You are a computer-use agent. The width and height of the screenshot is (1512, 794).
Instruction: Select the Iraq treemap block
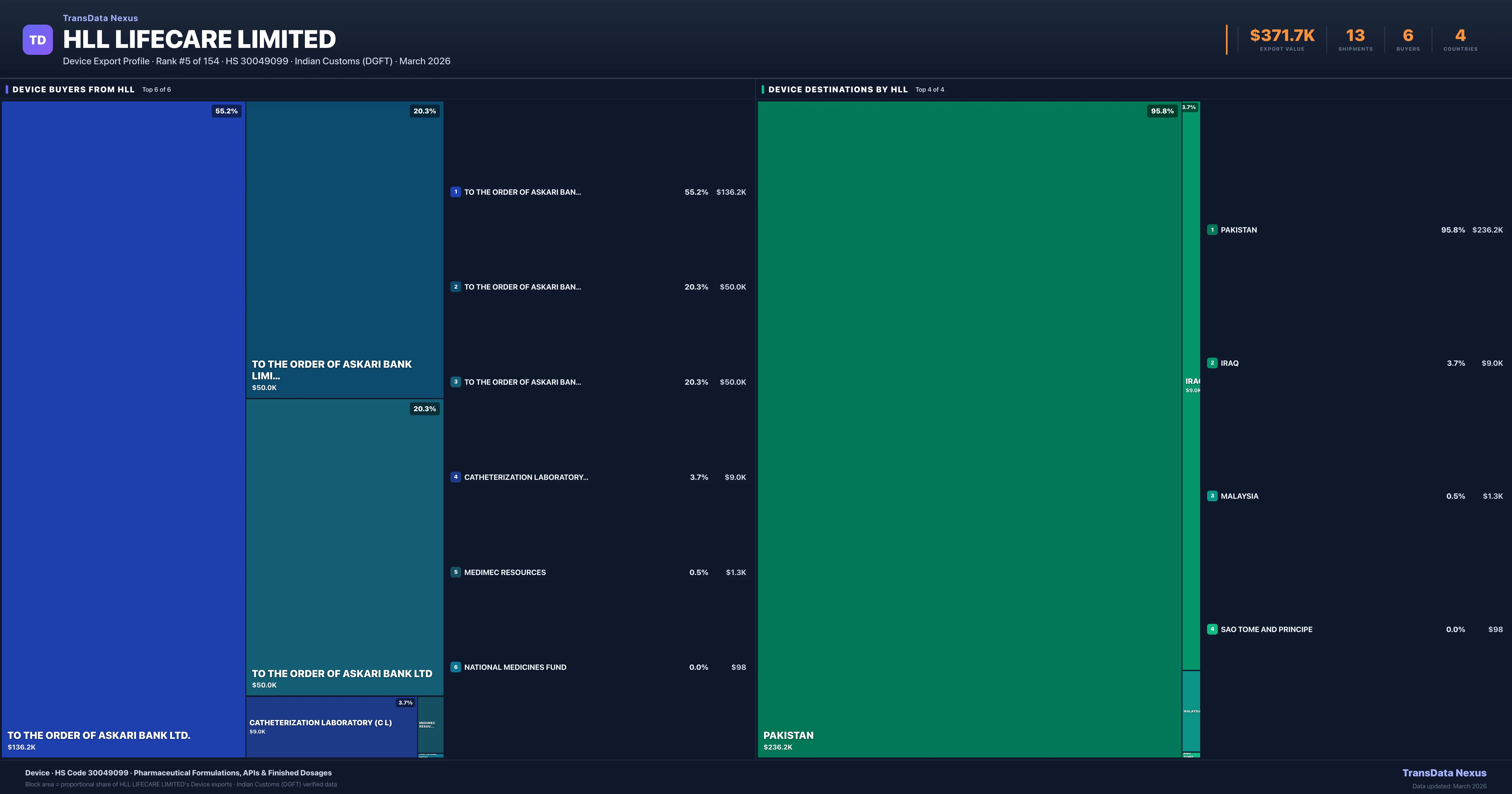(1190, 382)
